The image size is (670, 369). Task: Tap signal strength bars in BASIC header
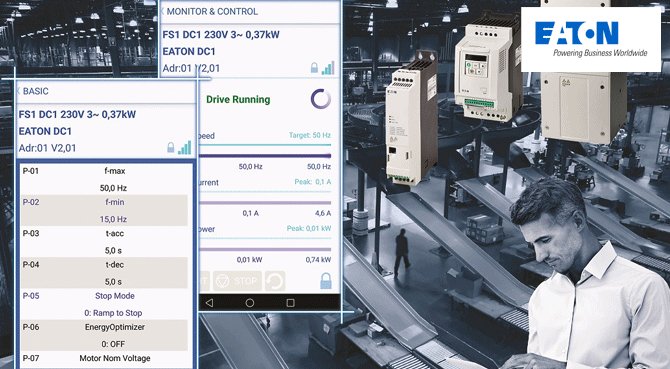185,148
